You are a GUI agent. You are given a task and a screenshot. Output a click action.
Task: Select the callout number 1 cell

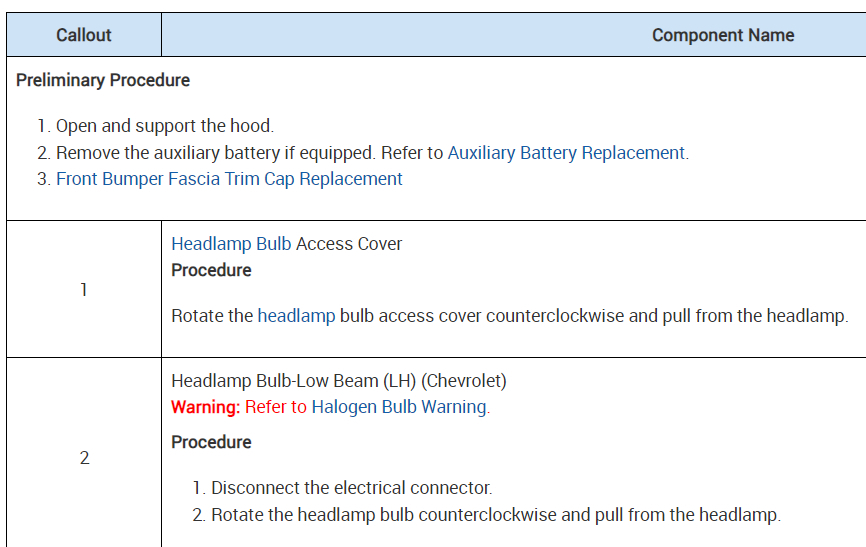tap(84, 289)
